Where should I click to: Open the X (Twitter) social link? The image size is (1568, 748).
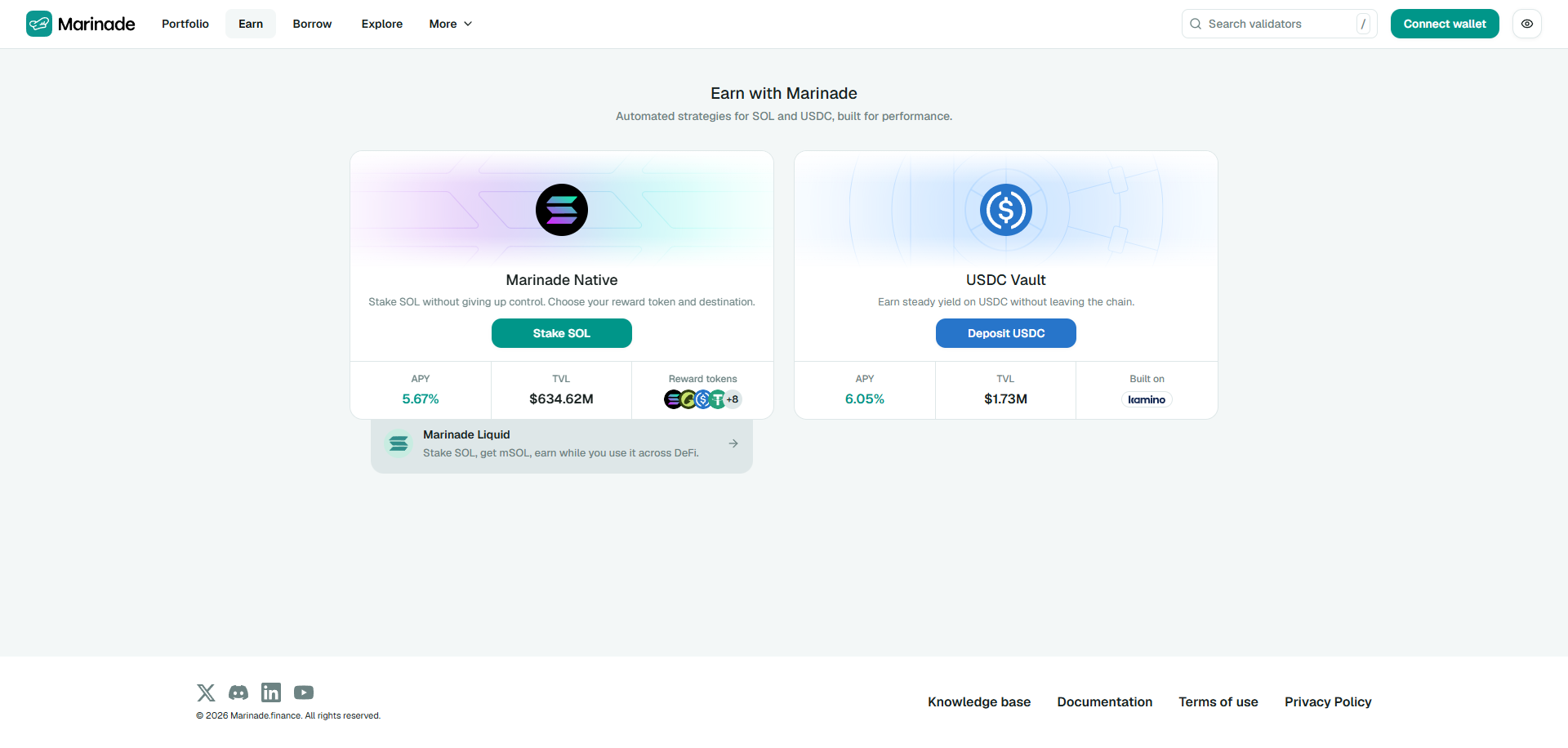(206, 692)
